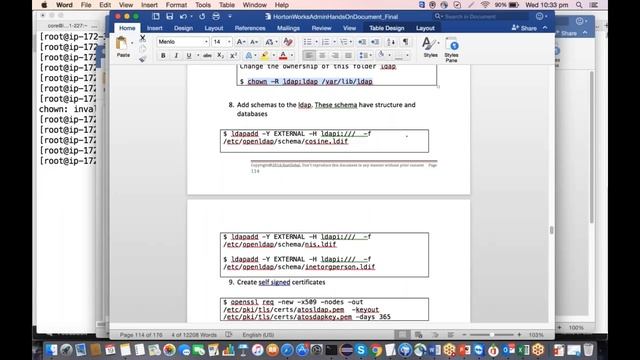Undo the last action in the title bar
Viewport: 640px width, 360px height.
point(183,16)
